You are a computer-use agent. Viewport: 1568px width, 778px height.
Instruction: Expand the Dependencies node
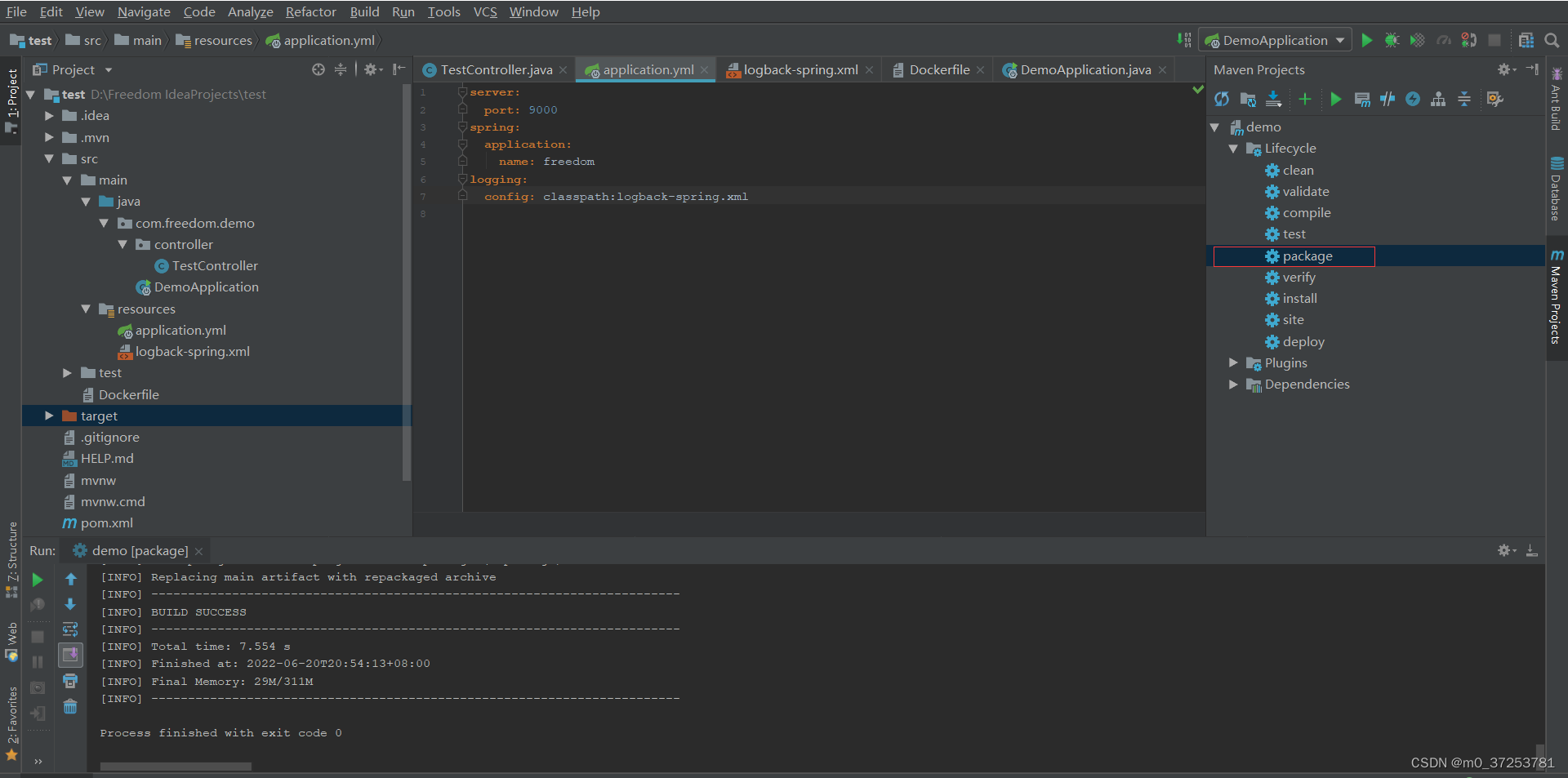(1234, 384)
